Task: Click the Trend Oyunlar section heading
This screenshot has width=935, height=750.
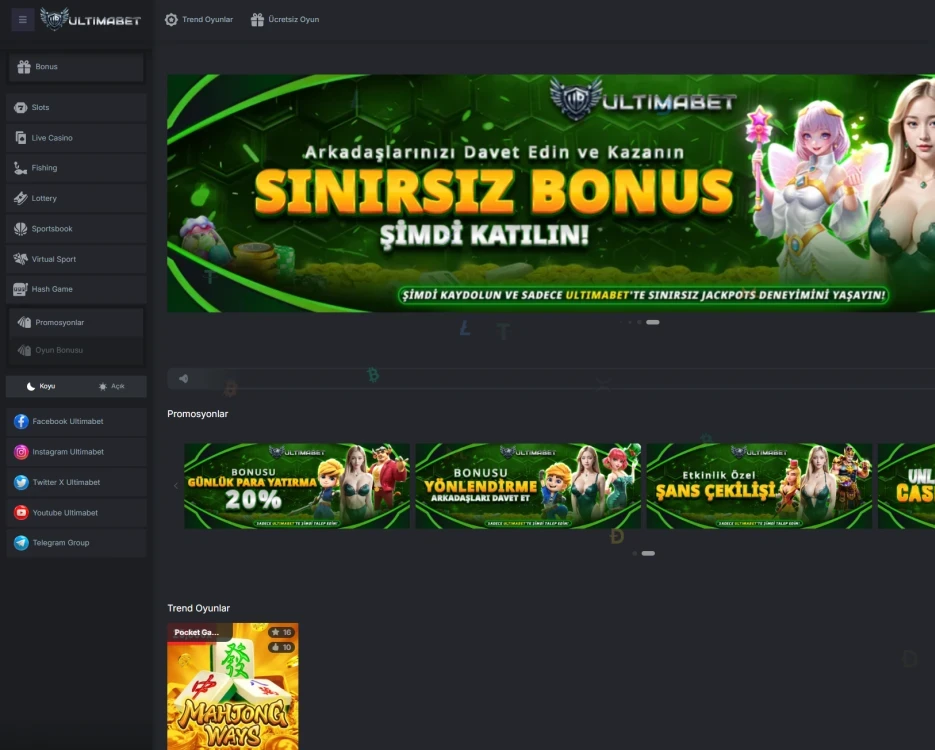Action: coord(199,608)
